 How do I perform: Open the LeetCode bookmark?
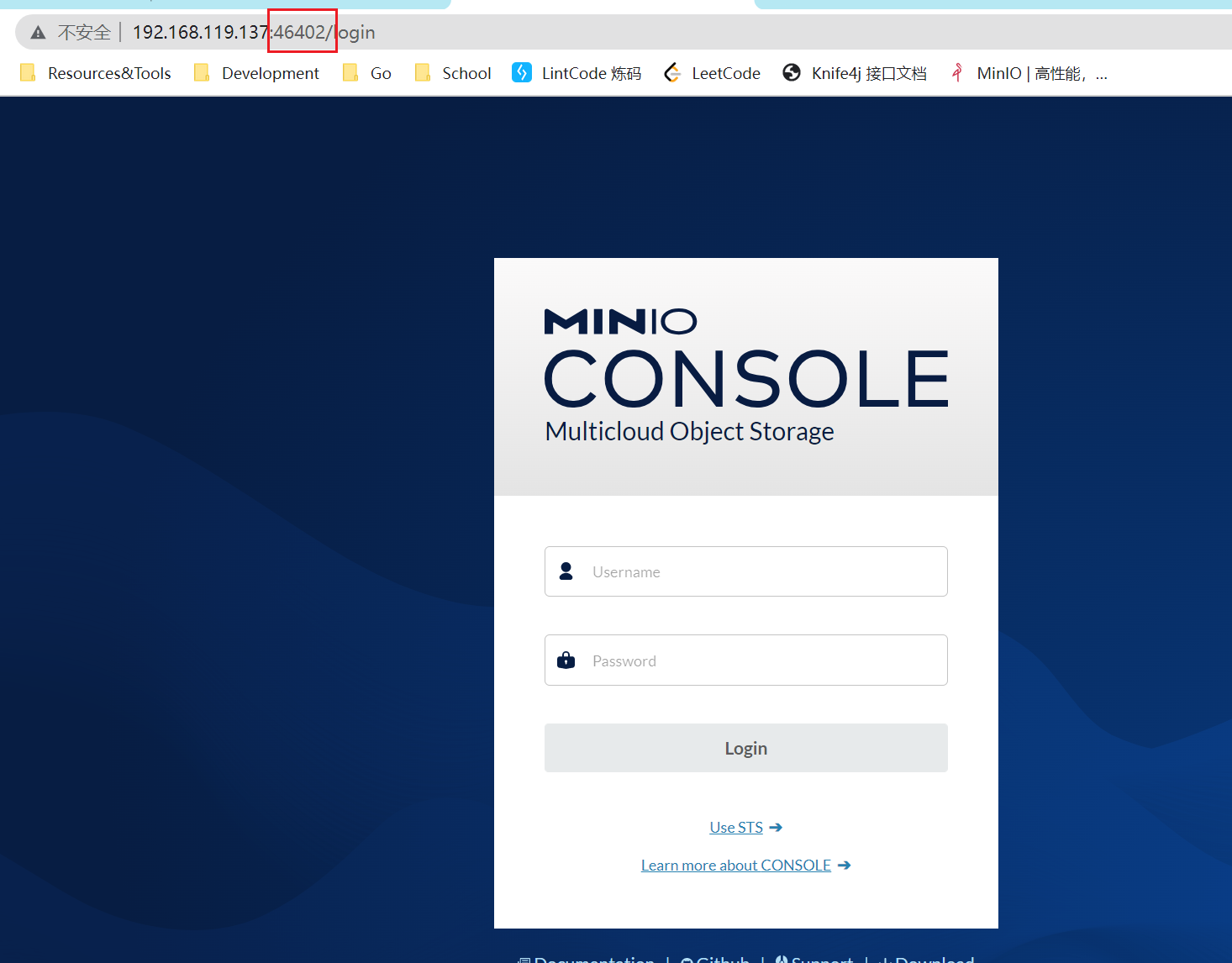click(x=712, y=73)
